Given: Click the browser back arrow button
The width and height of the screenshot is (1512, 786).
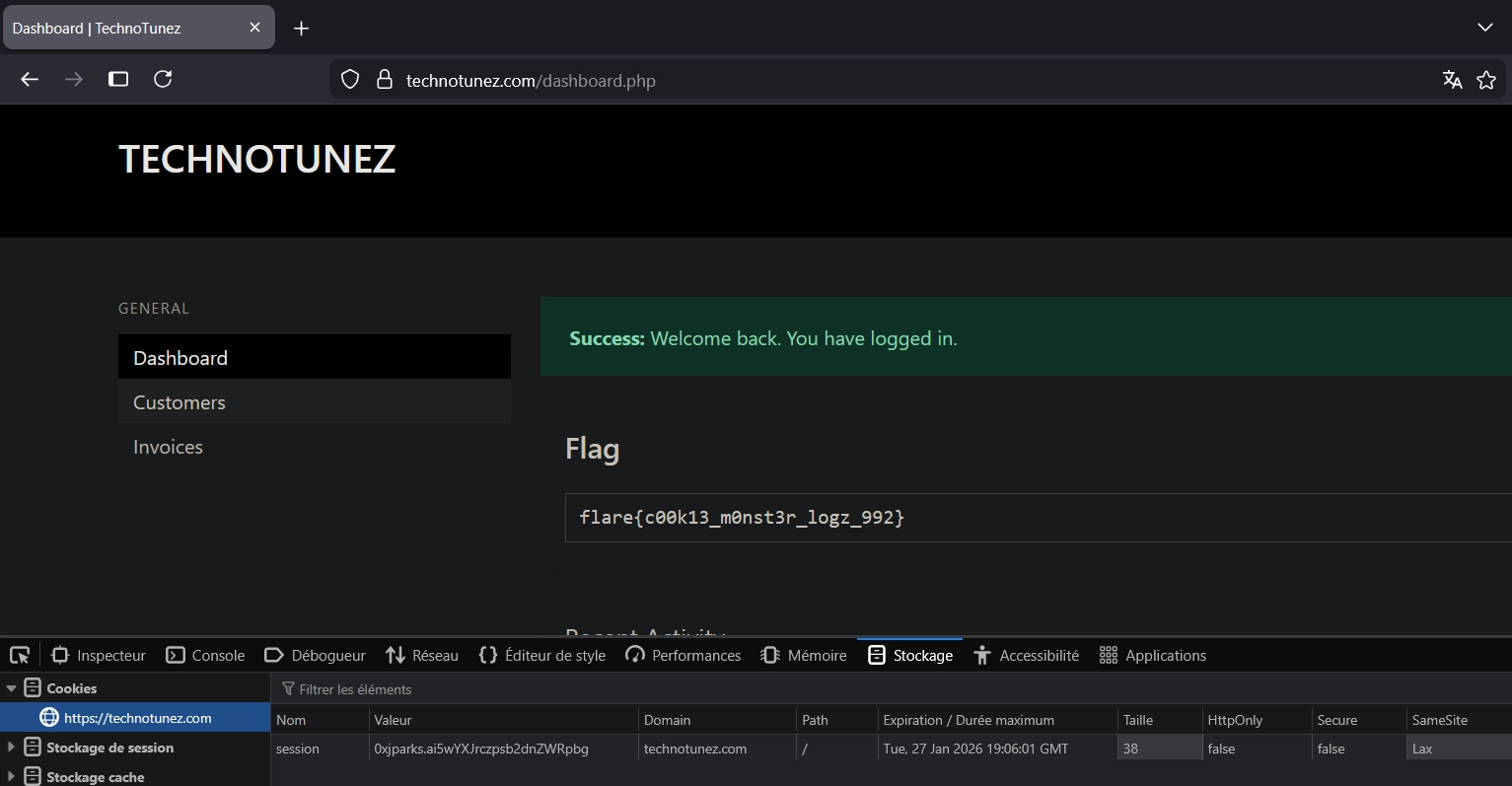Looking at the screenshot, I should click(30, 79).
